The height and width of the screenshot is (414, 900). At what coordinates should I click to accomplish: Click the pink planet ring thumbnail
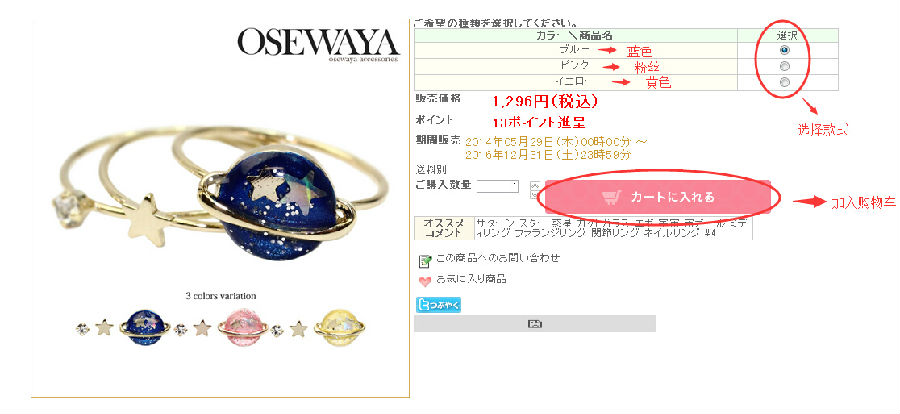click(243, 327)
